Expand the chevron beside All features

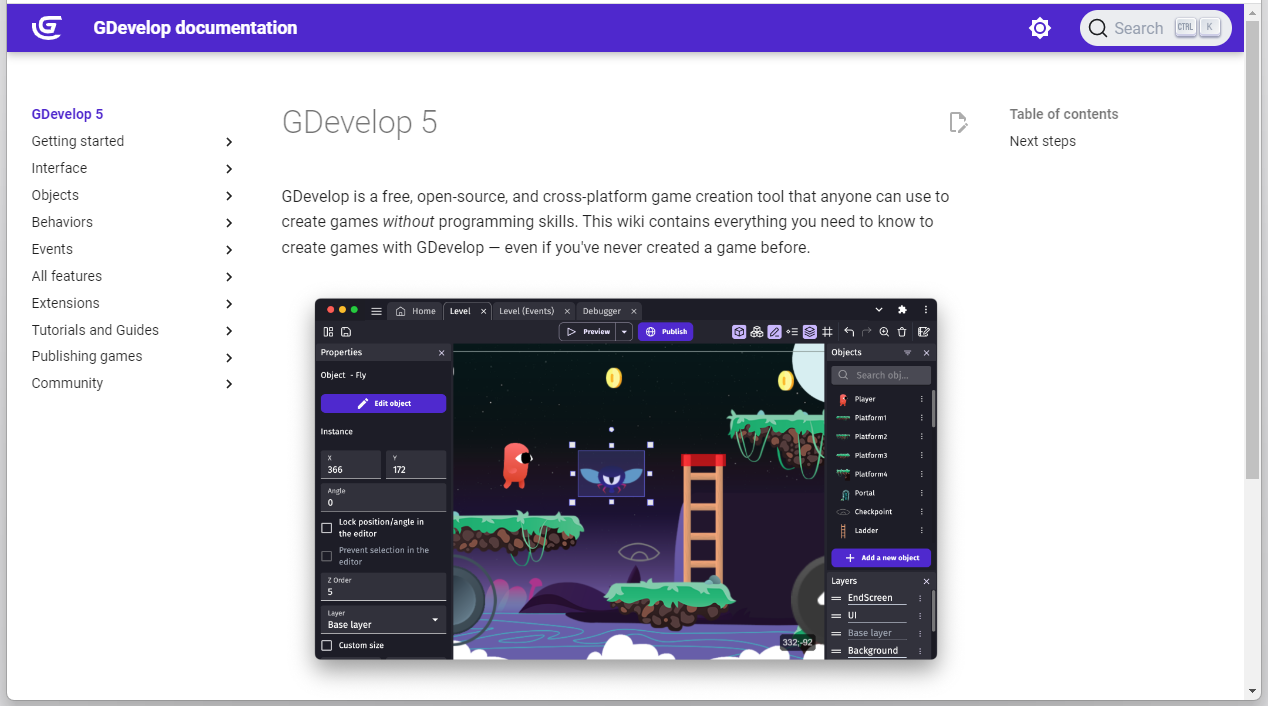(229, 277)
